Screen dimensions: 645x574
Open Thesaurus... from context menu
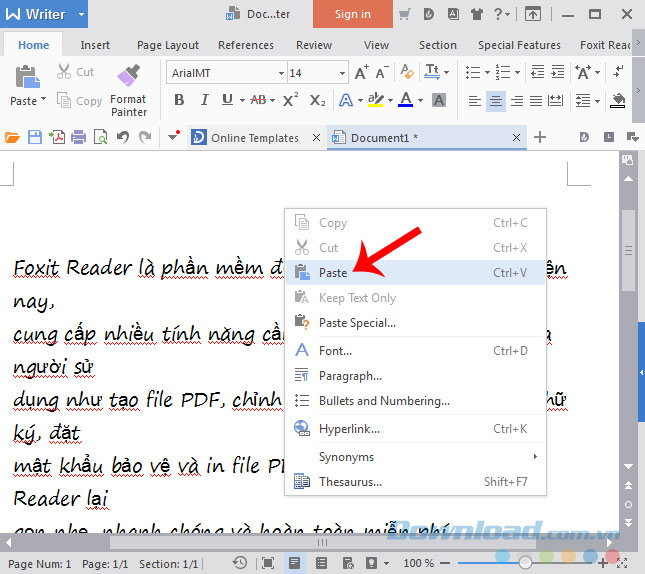[415, 481]
